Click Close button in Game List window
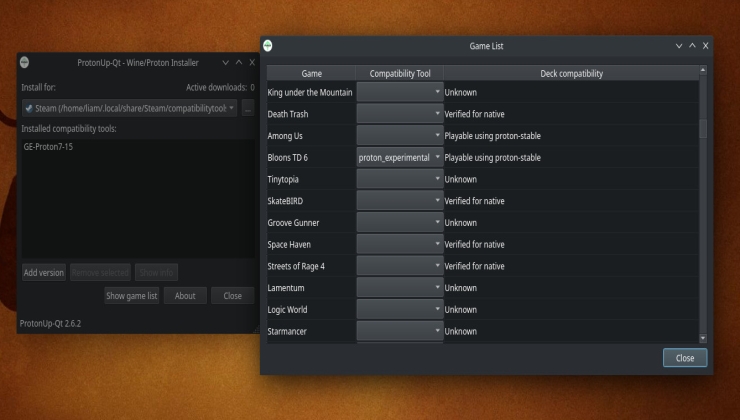Image resolution: width=740 pixels, height=420 pixels. (685, 358)
